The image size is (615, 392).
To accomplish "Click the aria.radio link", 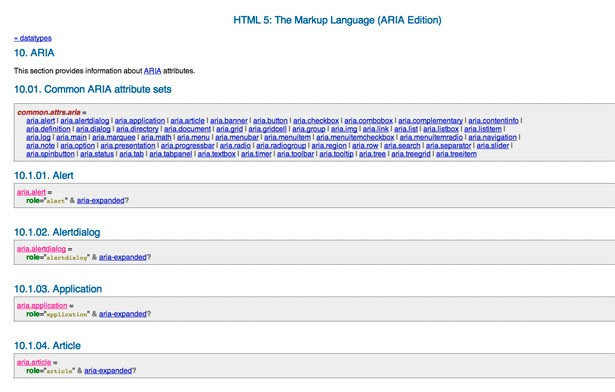I will (x=235, y=145).
